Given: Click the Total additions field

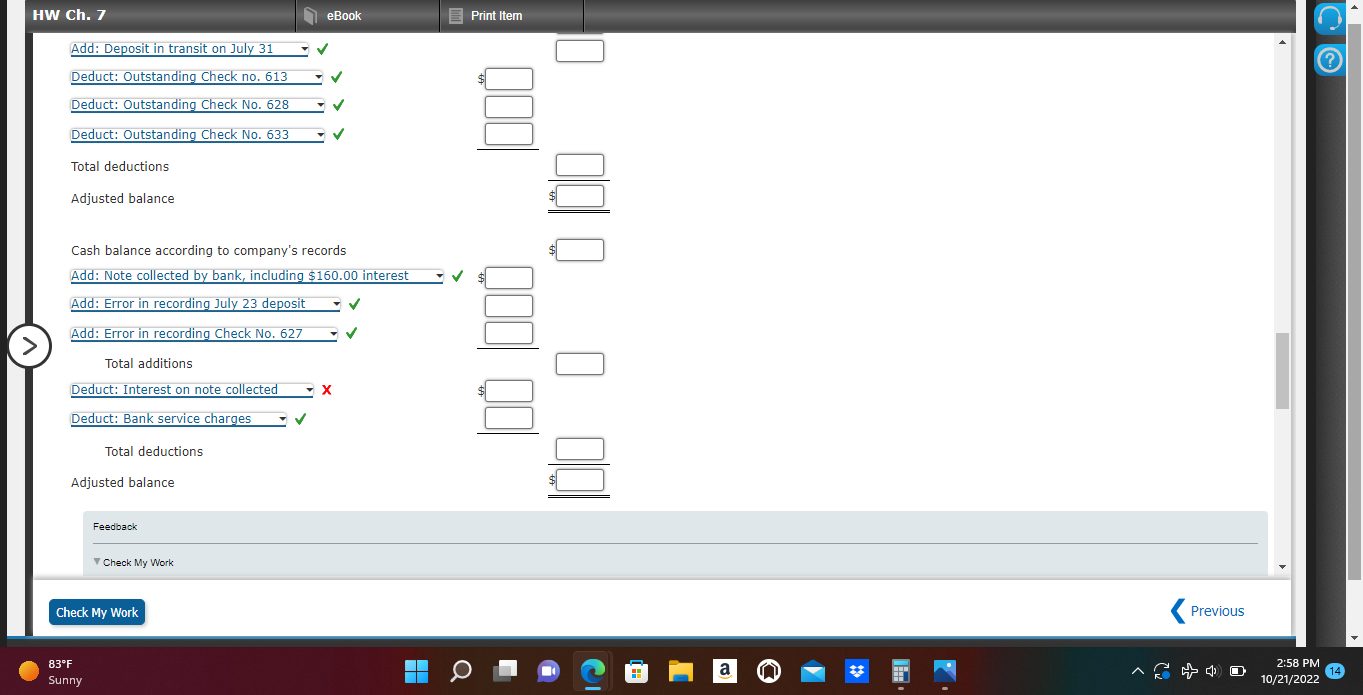Looking at the screenshot, I should click(x=580, y=364).
